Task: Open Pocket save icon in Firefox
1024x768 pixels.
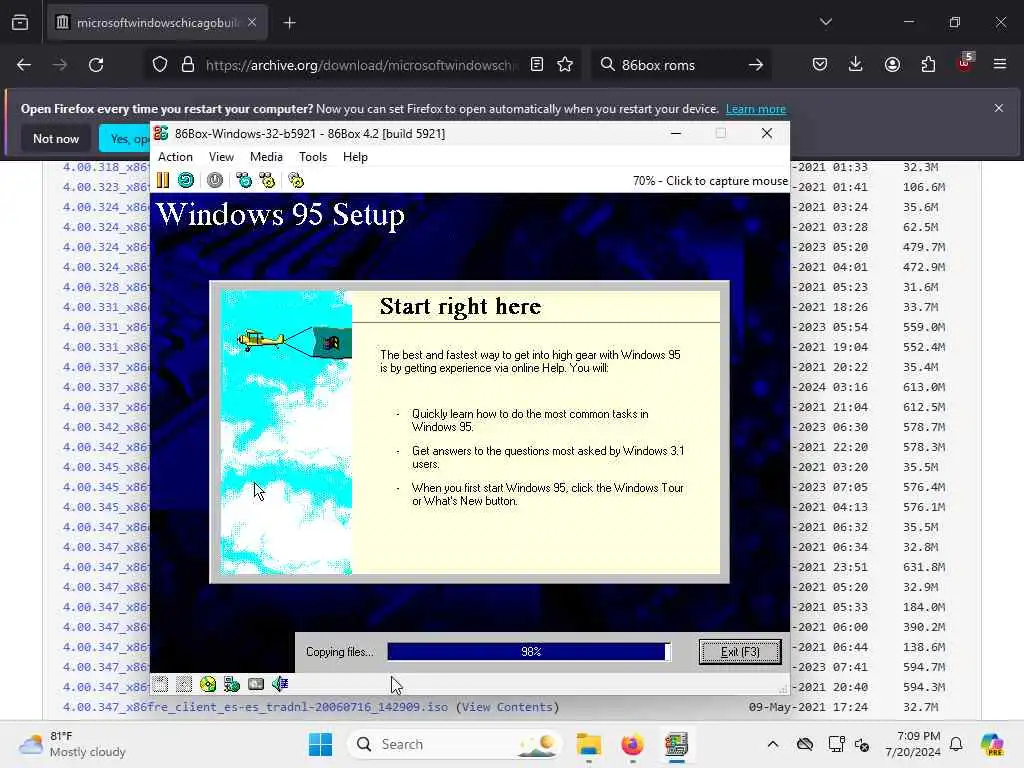Action: [820, 64]
